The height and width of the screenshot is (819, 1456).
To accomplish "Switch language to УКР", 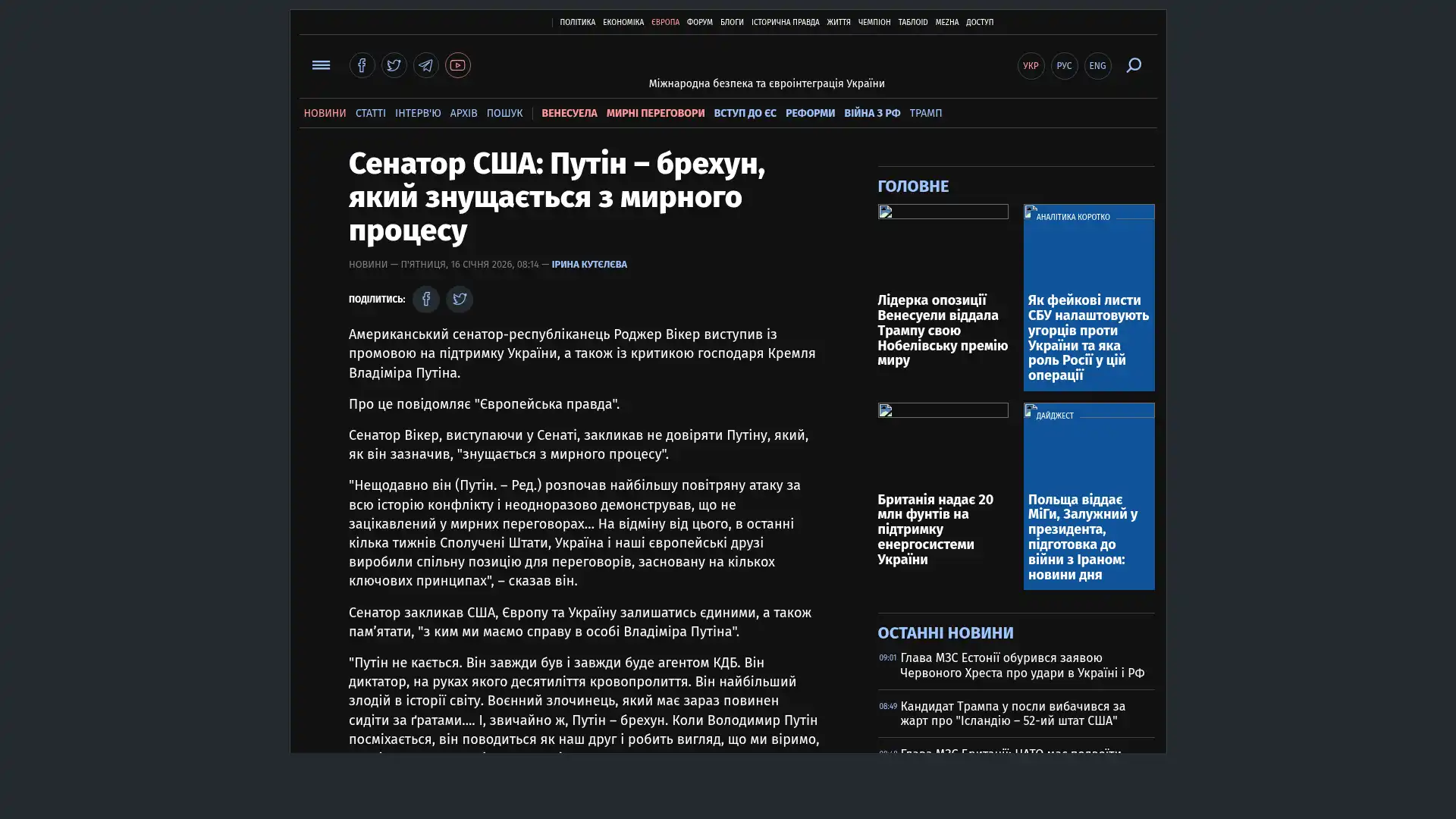I will point(1031,66).
